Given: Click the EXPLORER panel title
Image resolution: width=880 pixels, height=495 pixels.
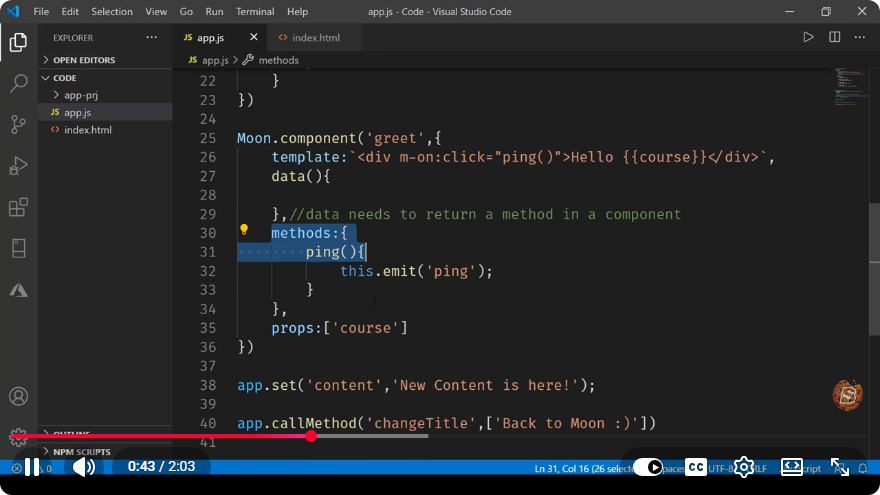Looking at the screenshot, I should pyautogui.click(x=73, y=38).
